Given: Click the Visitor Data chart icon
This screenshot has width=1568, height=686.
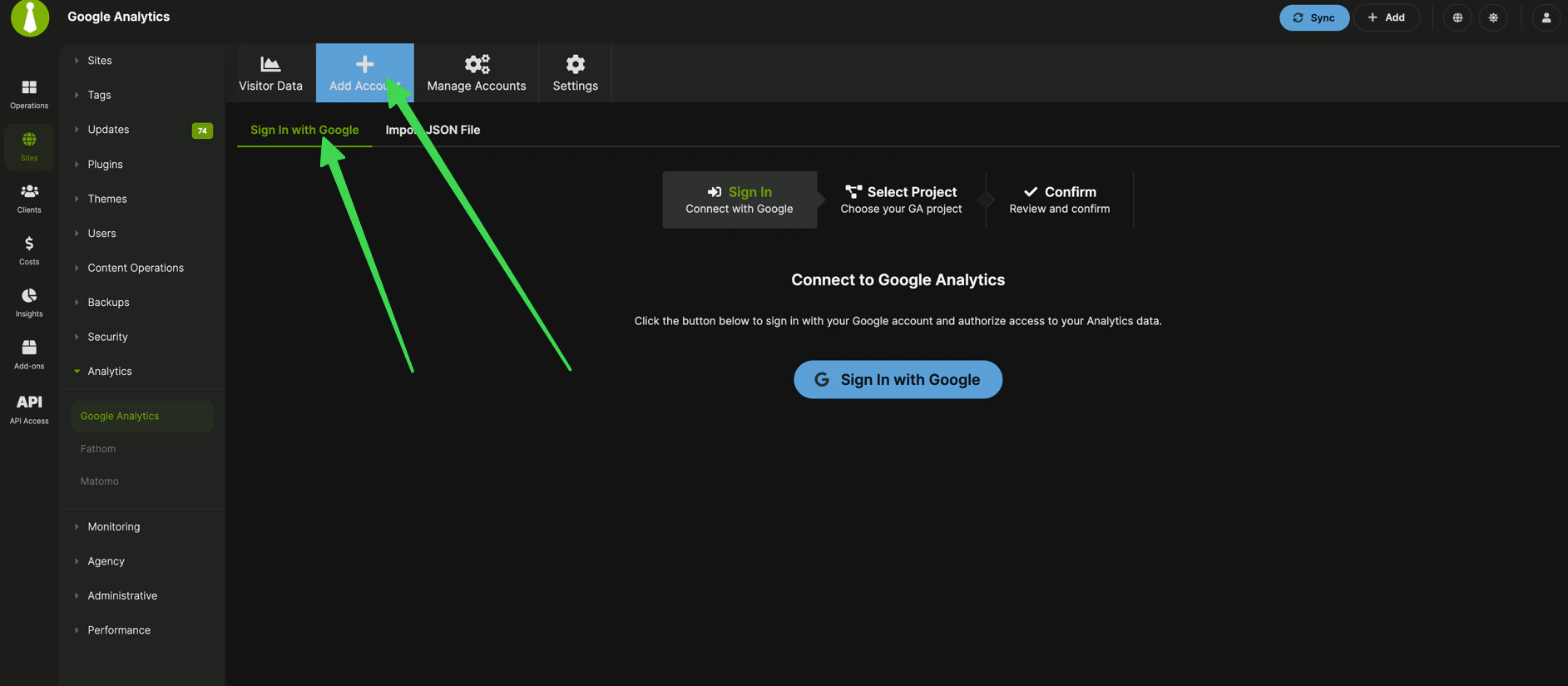Looking at the screenshot, I should click(x=270, y=64).
